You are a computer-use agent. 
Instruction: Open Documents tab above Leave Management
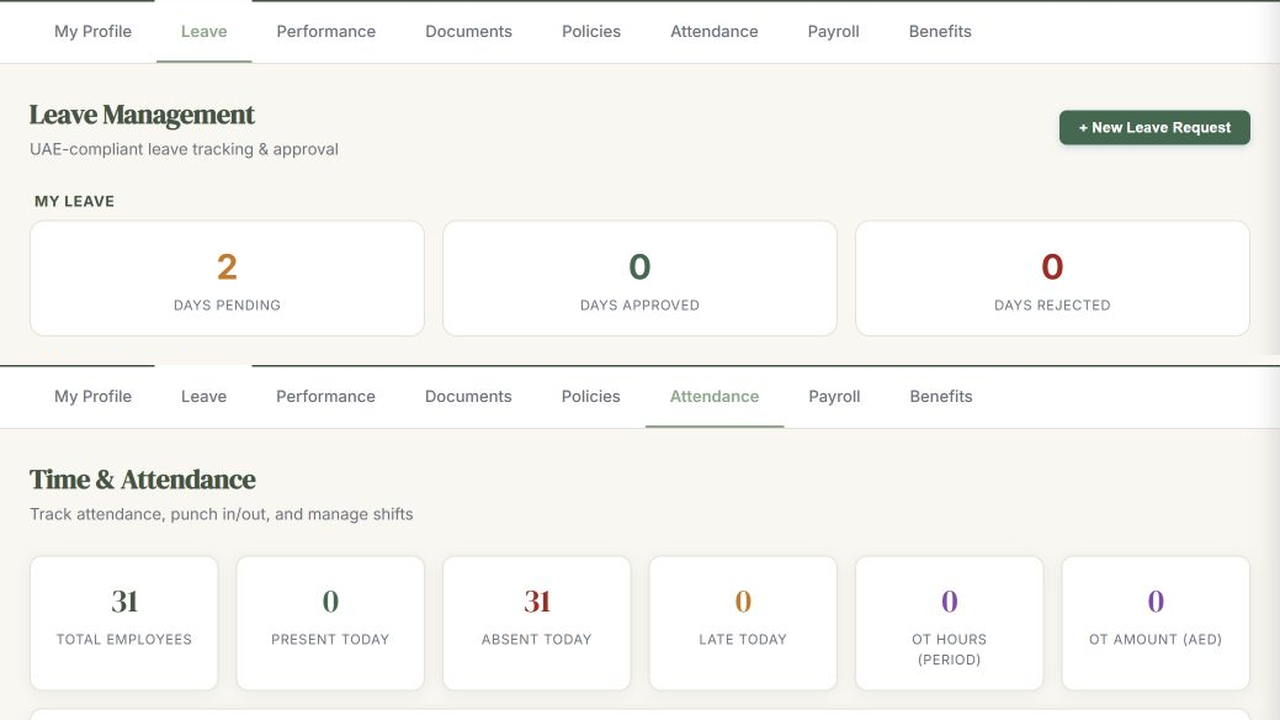pyautogui.click(x=469, y=31)
